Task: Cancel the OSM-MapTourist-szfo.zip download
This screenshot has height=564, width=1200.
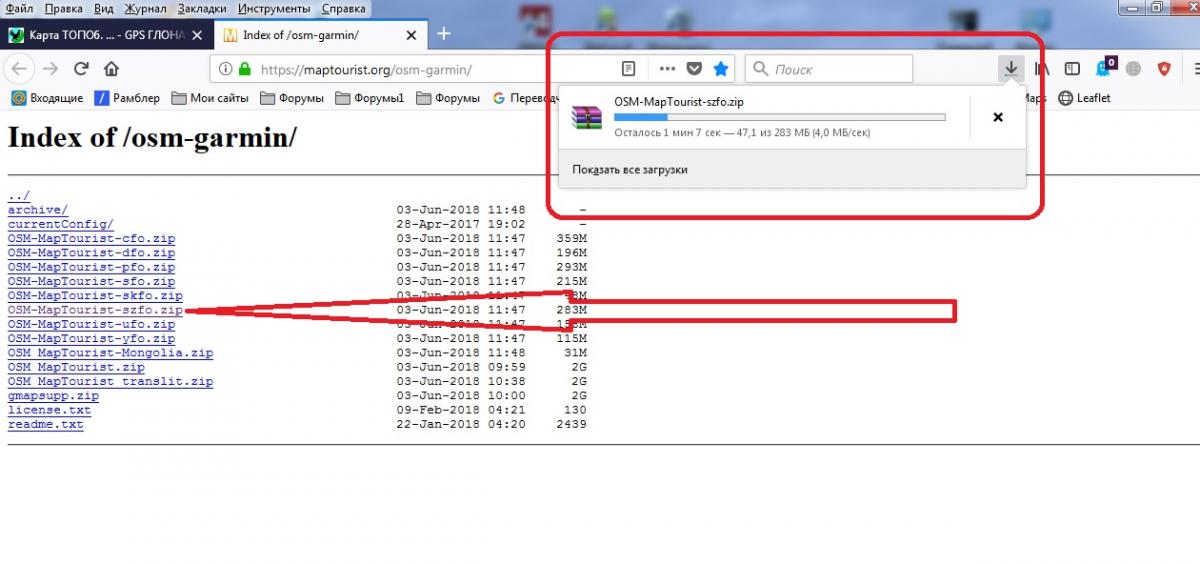Action: point(997,117)
